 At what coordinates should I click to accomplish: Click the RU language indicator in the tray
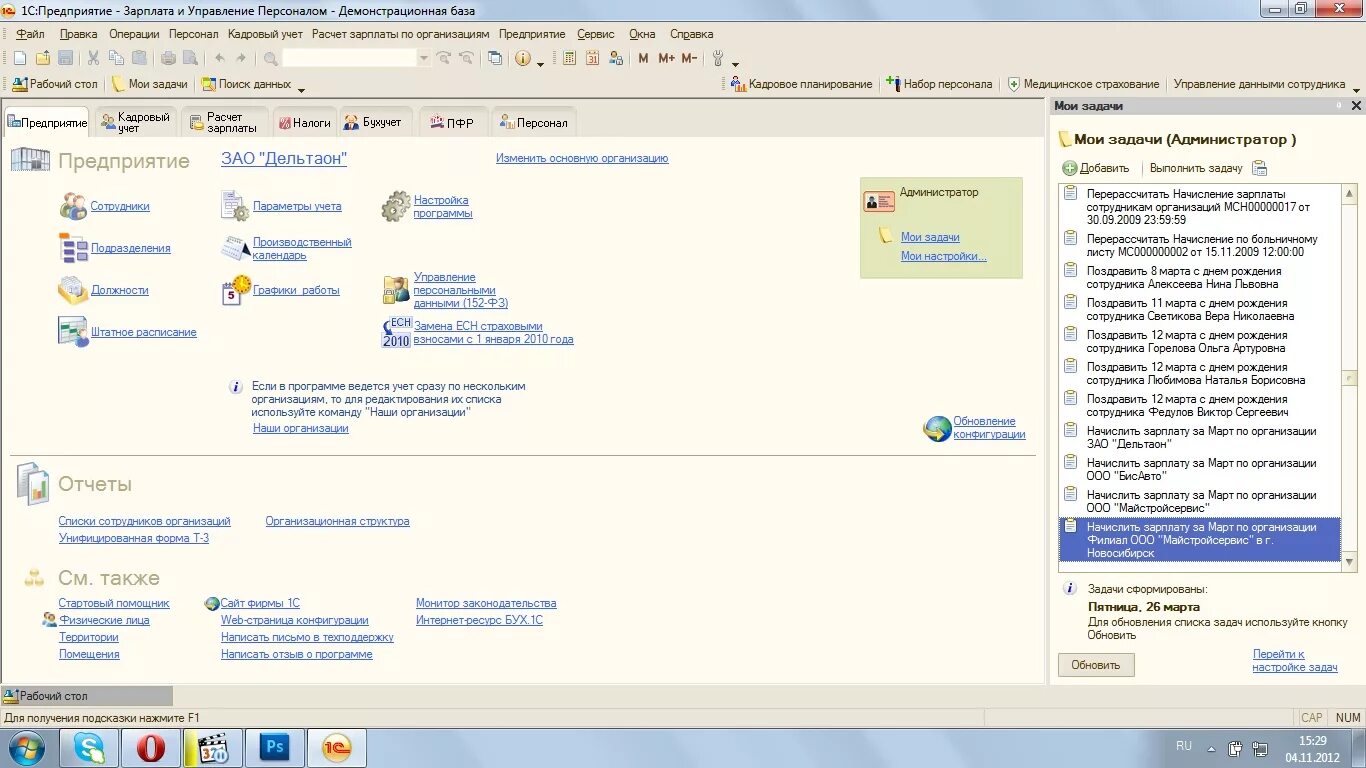tap(1183, 745)
